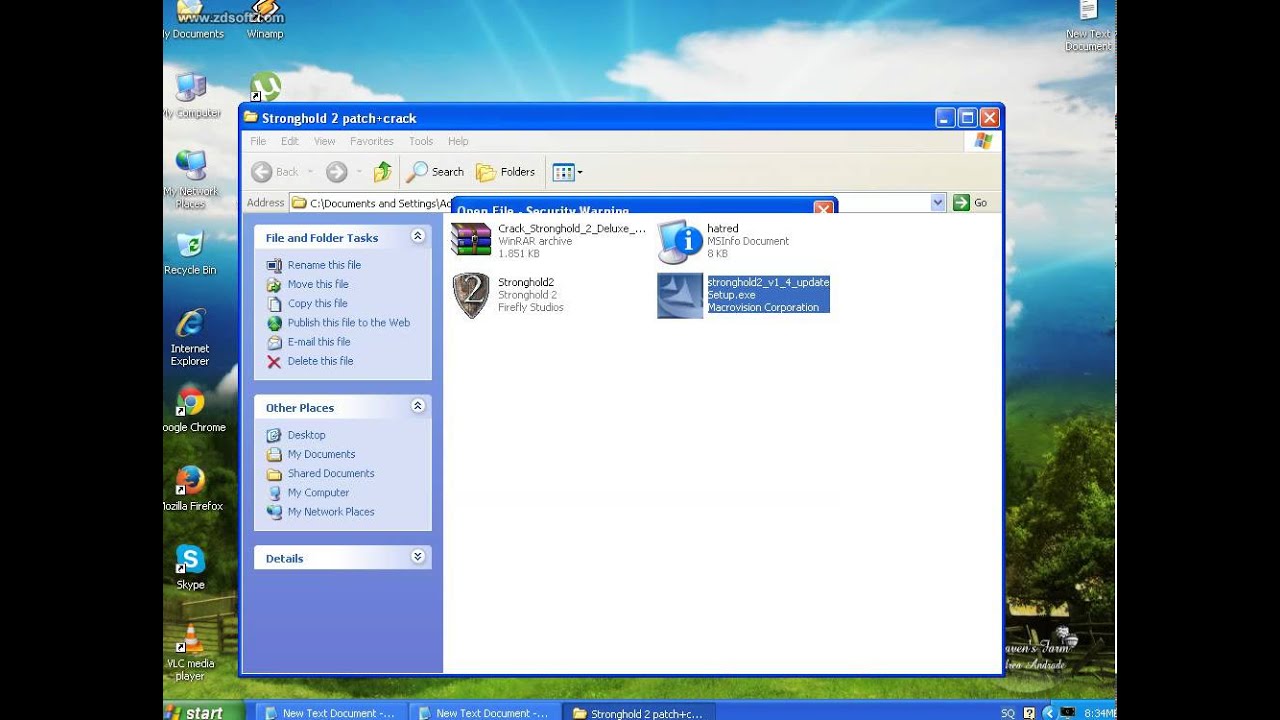Select the Google Chrome desktop icon
This screenshot has width=1280, height=720.
pos(192,409)
